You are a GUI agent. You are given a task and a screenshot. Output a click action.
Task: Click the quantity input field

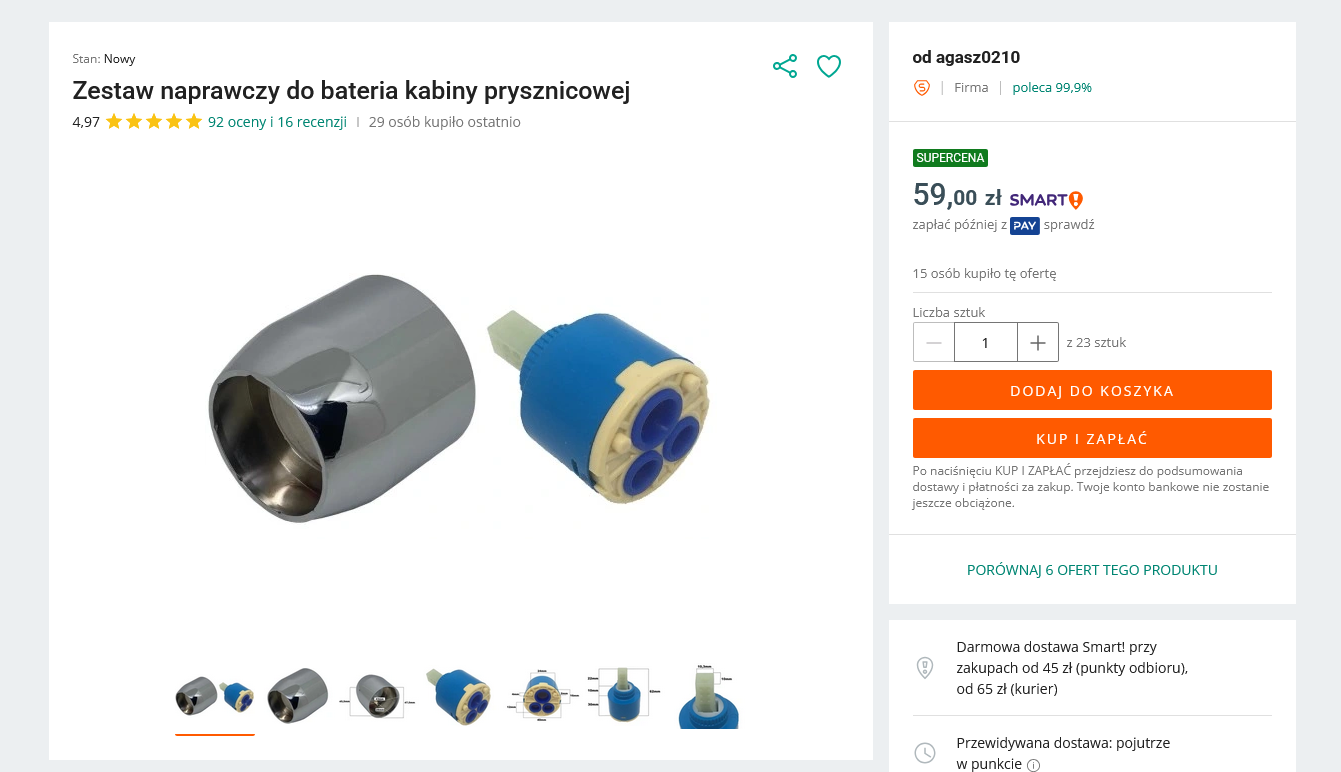[986, 342]
